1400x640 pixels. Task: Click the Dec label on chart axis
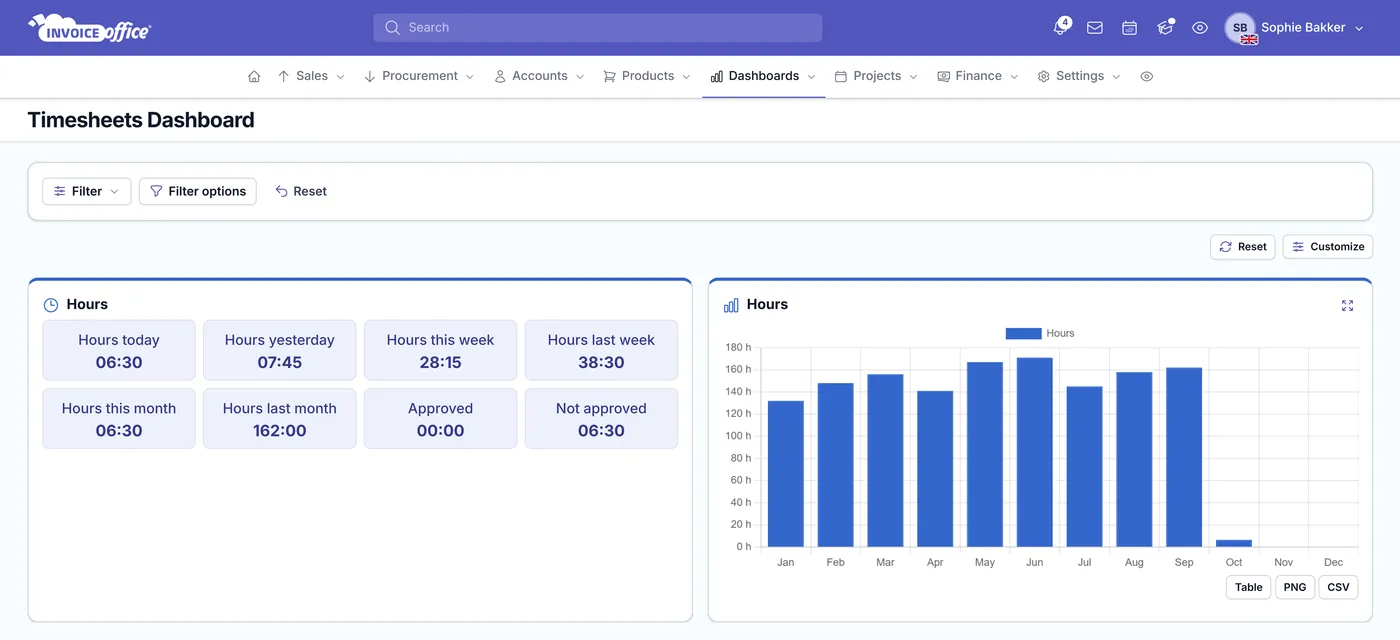pyautogui.click(x=1333, y=562)
